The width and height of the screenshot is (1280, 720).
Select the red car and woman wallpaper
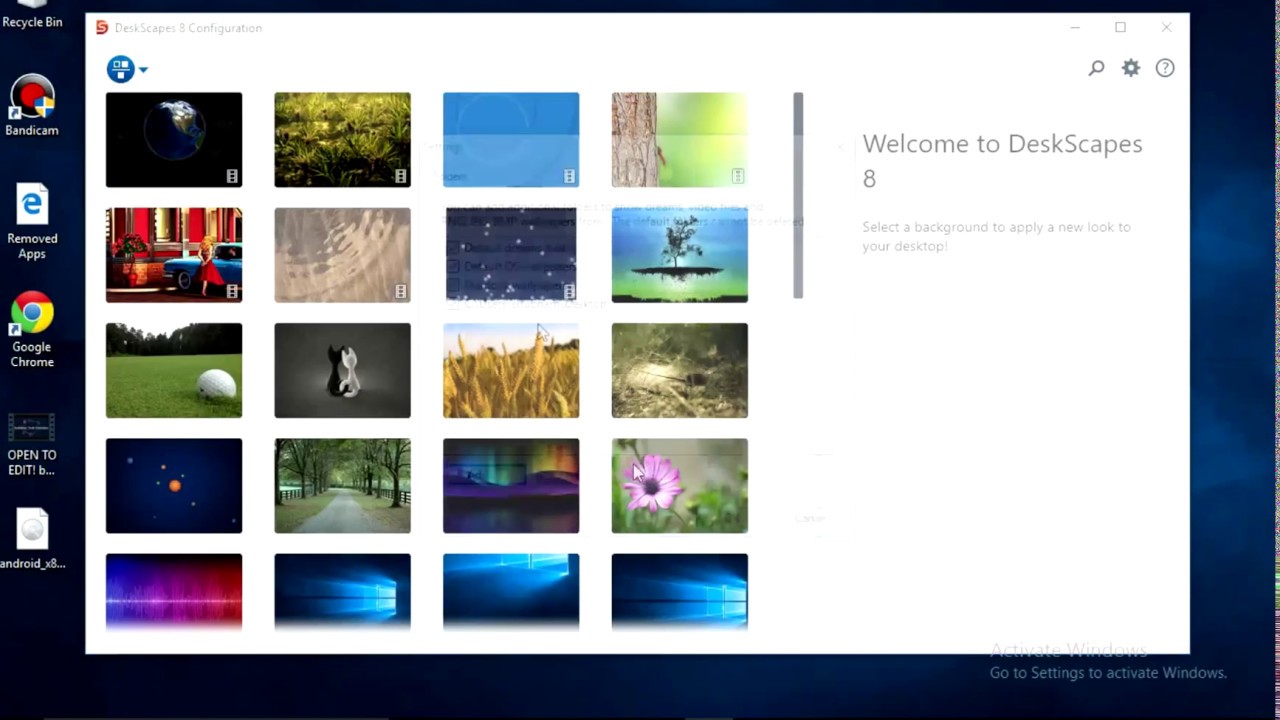pos(174,255)
